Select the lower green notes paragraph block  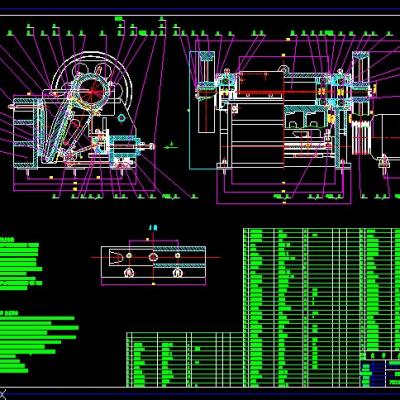[x=37, y=343]
